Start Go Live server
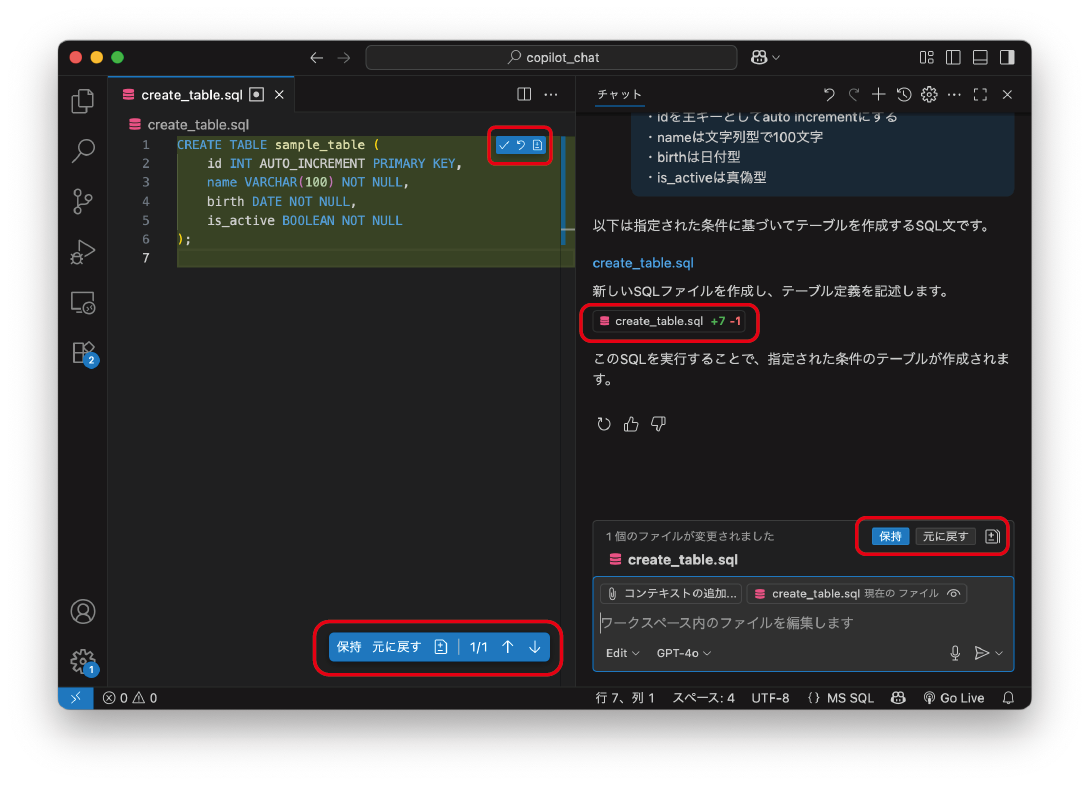 (x=953, y=698)
